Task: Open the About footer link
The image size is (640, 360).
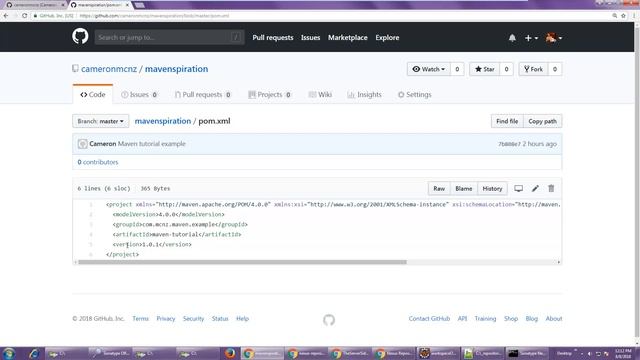Action: [554, 318]
